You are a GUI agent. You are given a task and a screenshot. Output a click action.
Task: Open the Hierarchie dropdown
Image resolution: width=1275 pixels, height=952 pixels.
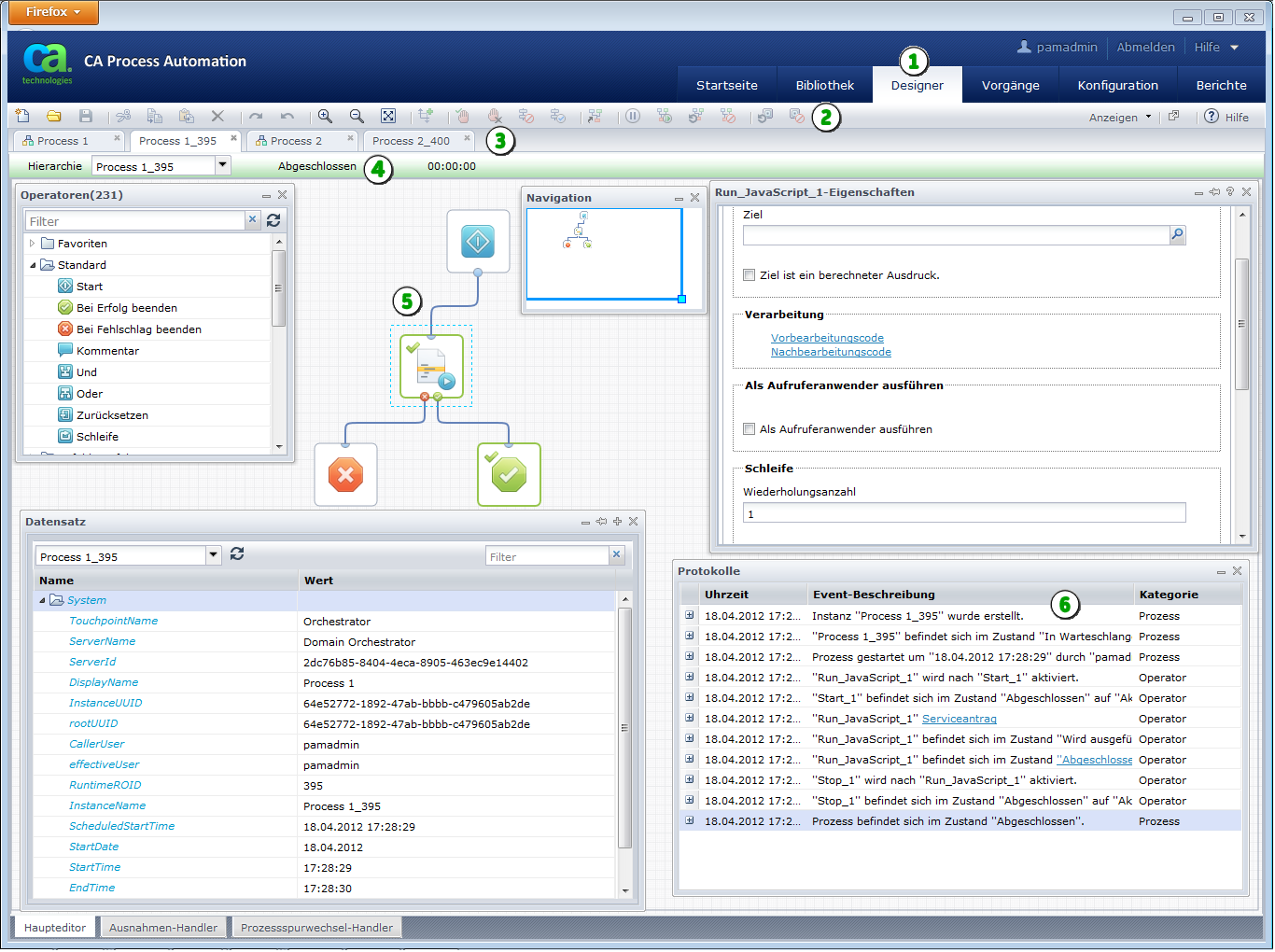pyautogui.click(x=222, y=166)
